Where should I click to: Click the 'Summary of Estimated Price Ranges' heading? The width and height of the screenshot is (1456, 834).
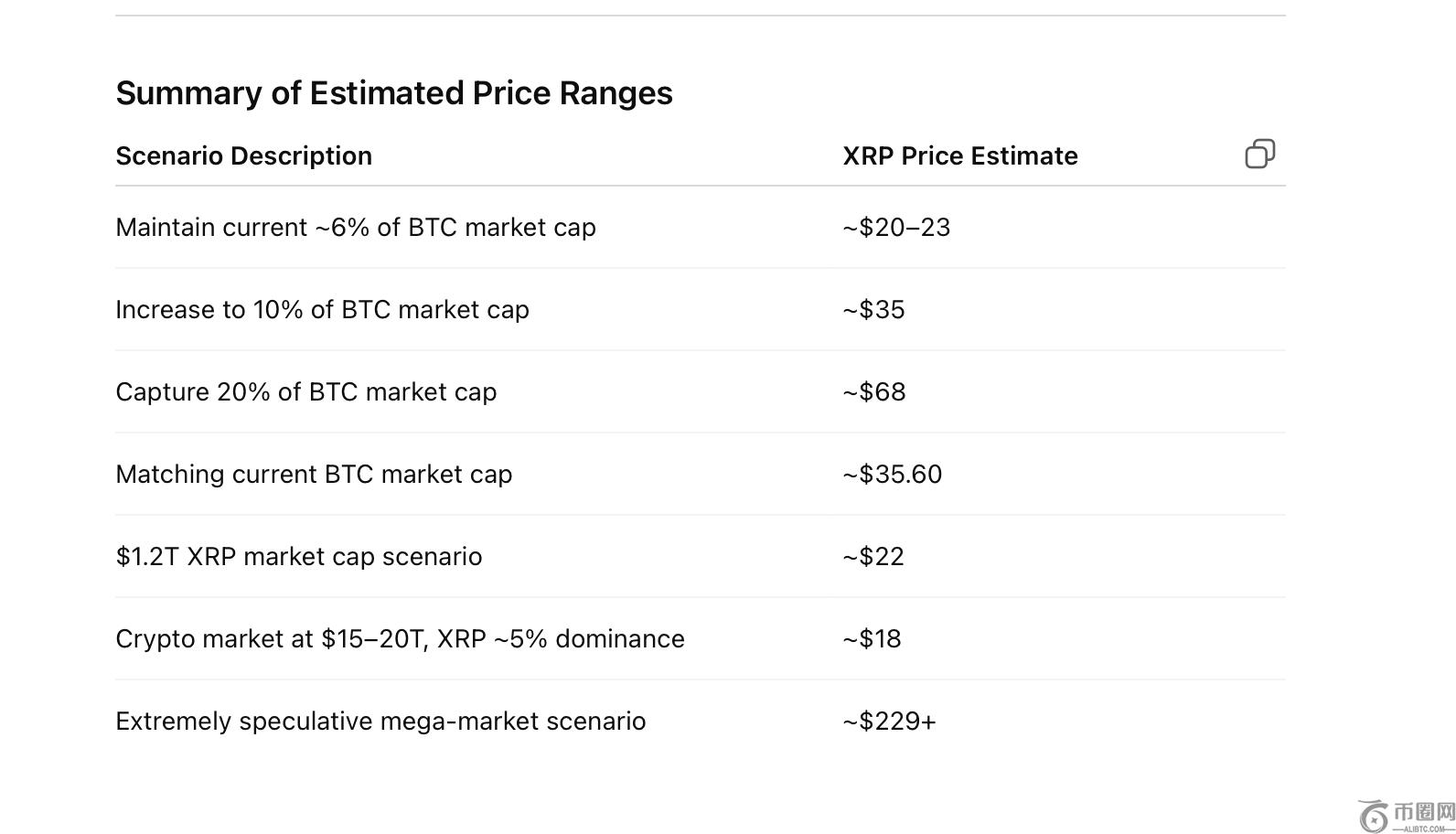coord(394,93)
